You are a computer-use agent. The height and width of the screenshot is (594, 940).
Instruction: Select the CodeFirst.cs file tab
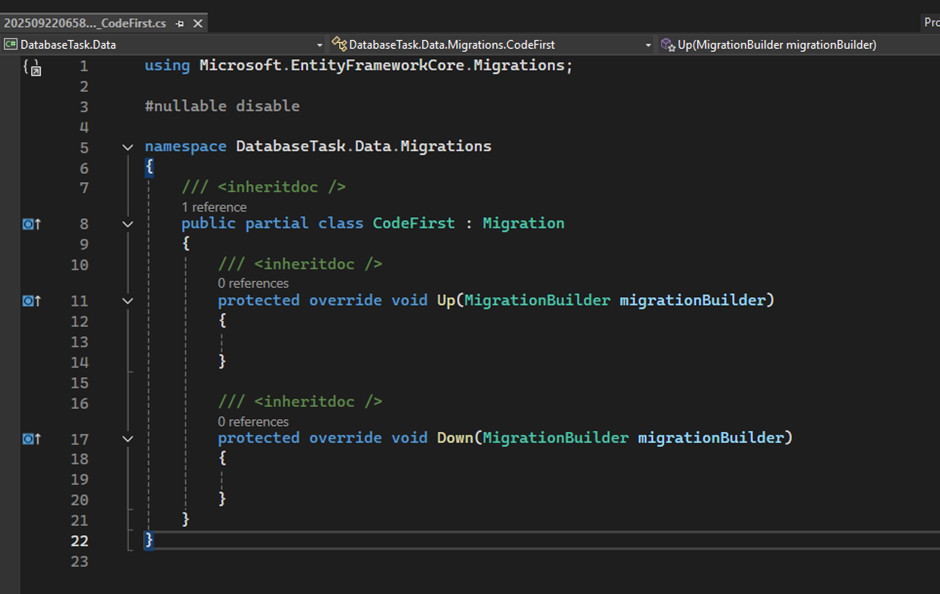pos(85,23)
